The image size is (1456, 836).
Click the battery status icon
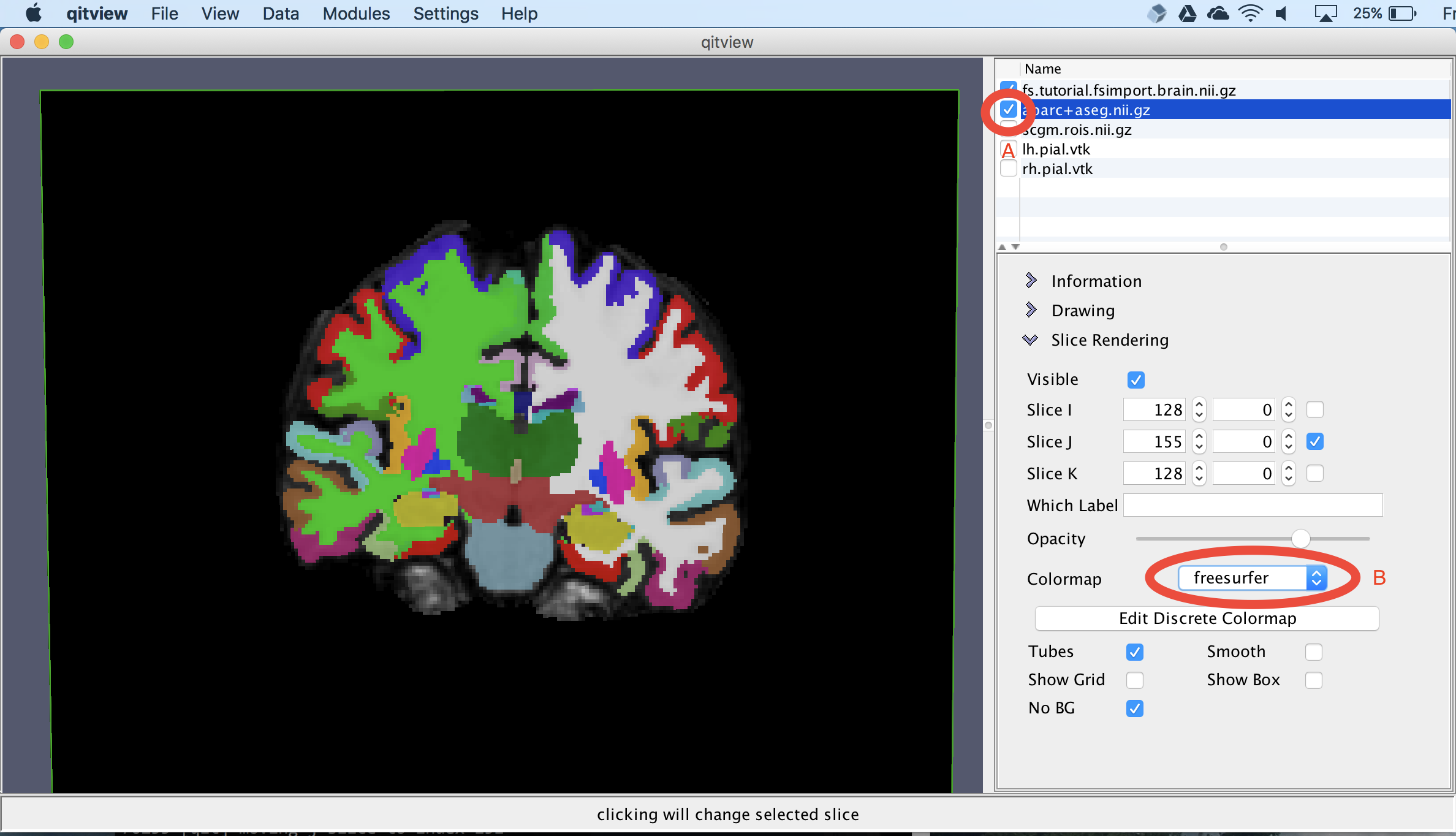coord(1402,13)
